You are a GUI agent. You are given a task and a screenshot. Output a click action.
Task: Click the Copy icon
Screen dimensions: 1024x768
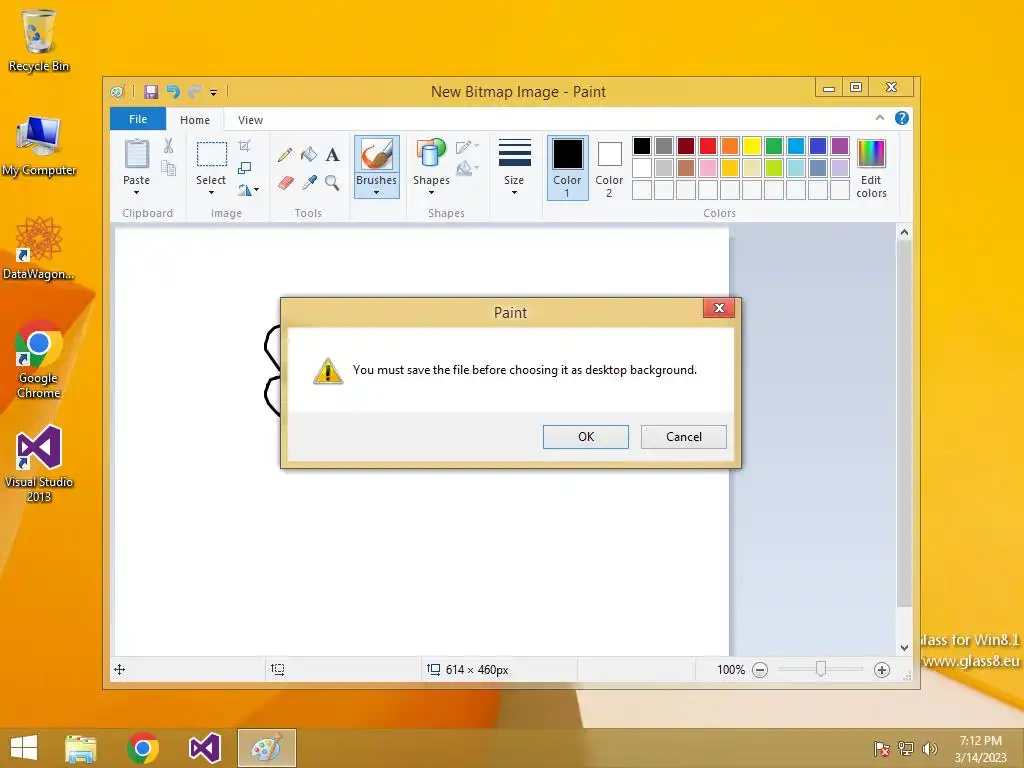coord(168,168)
